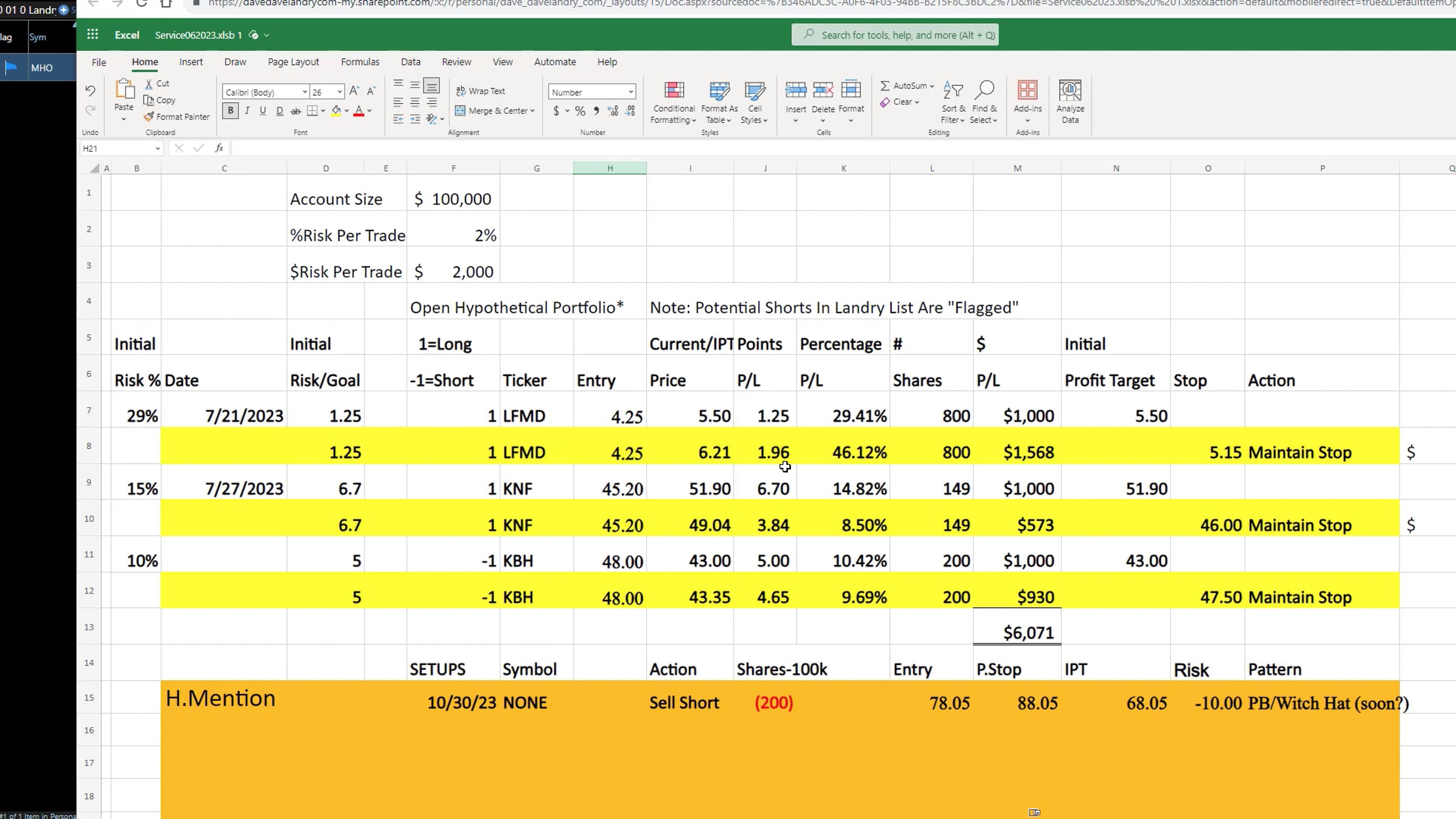1456x819 pixels.
Task: Expand the Merge & Center options
Action: click(532, 111)
